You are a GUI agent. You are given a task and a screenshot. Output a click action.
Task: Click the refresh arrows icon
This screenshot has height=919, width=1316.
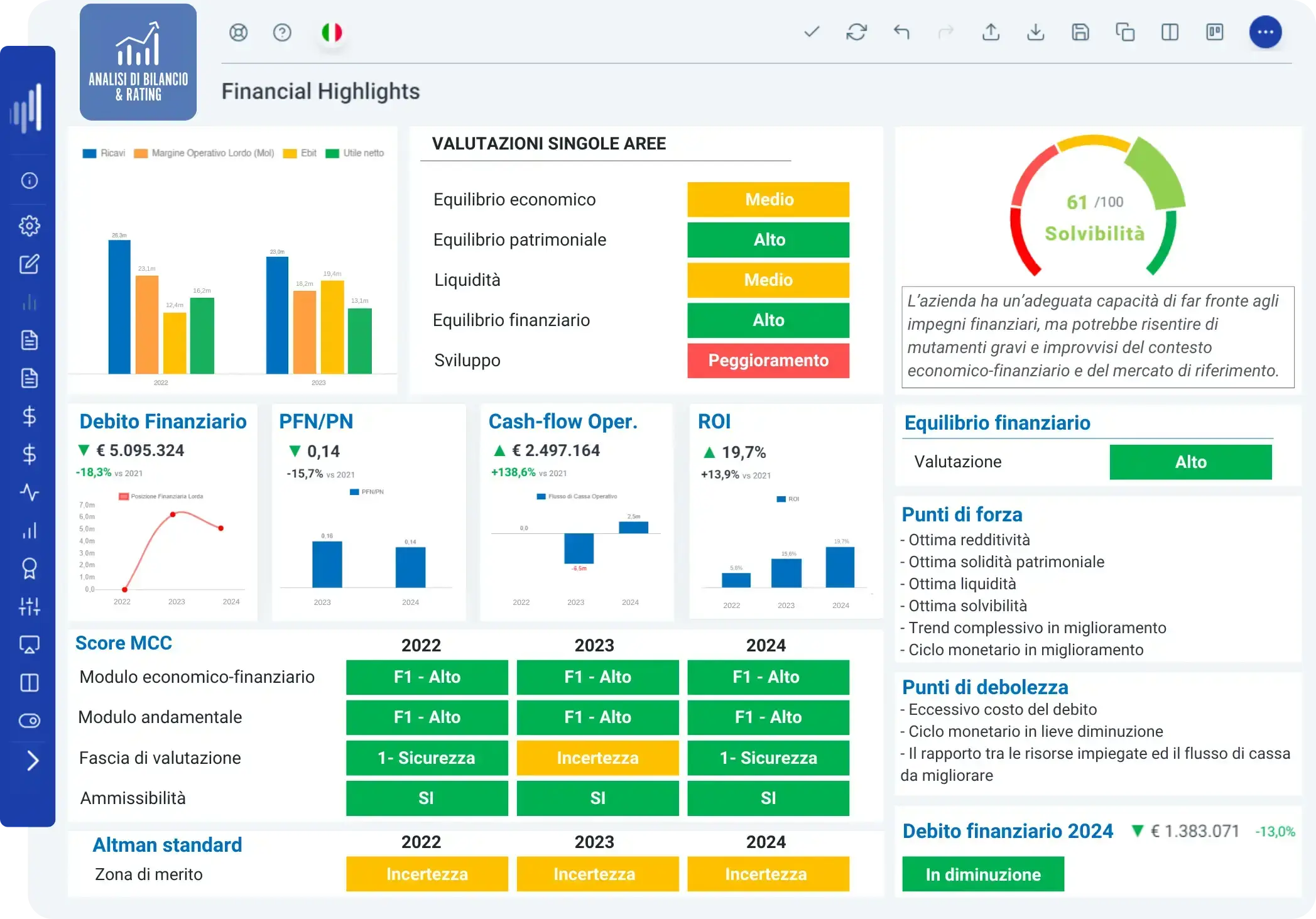(856, 31)
